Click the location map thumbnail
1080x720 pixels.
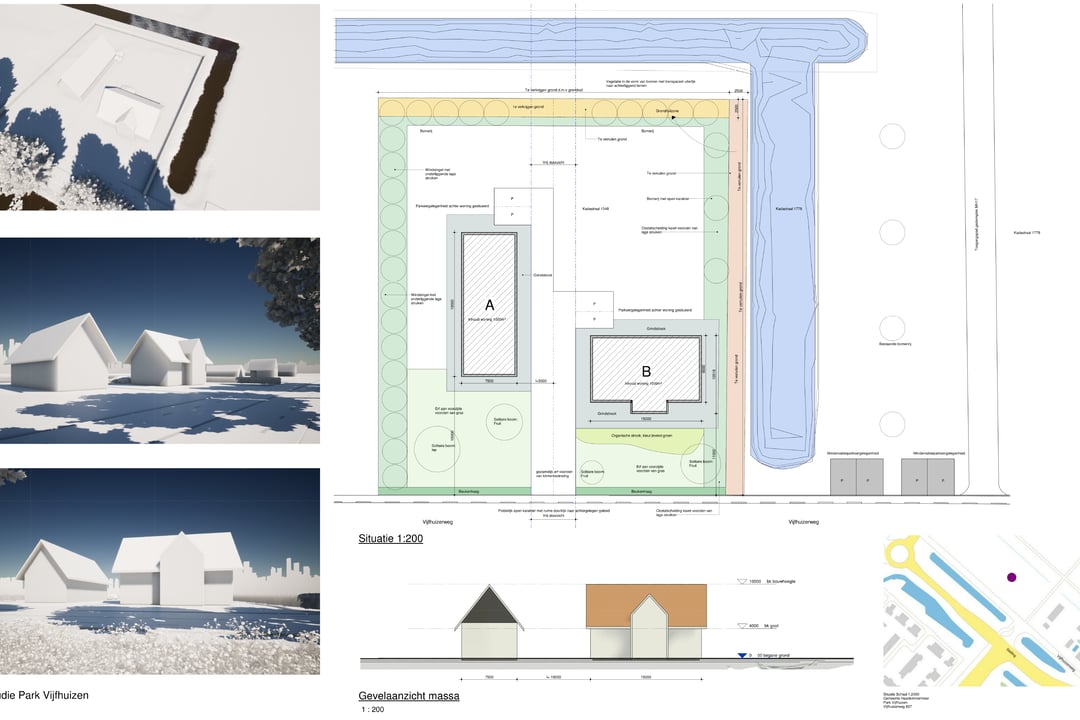click(982, 610)
